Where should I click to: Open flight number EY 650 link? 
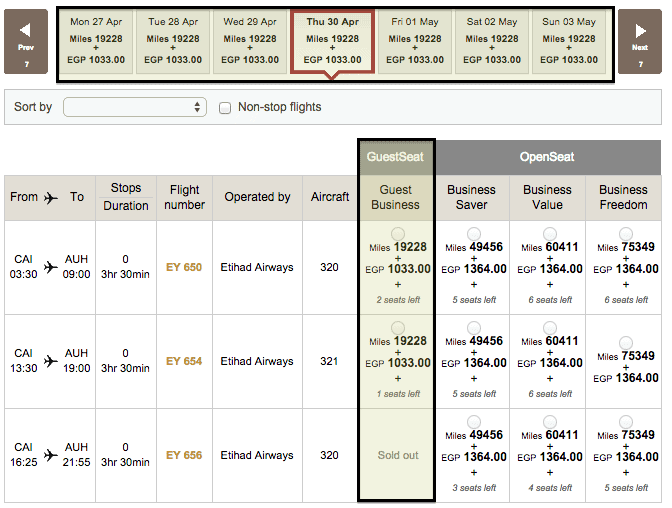(184, 267)
